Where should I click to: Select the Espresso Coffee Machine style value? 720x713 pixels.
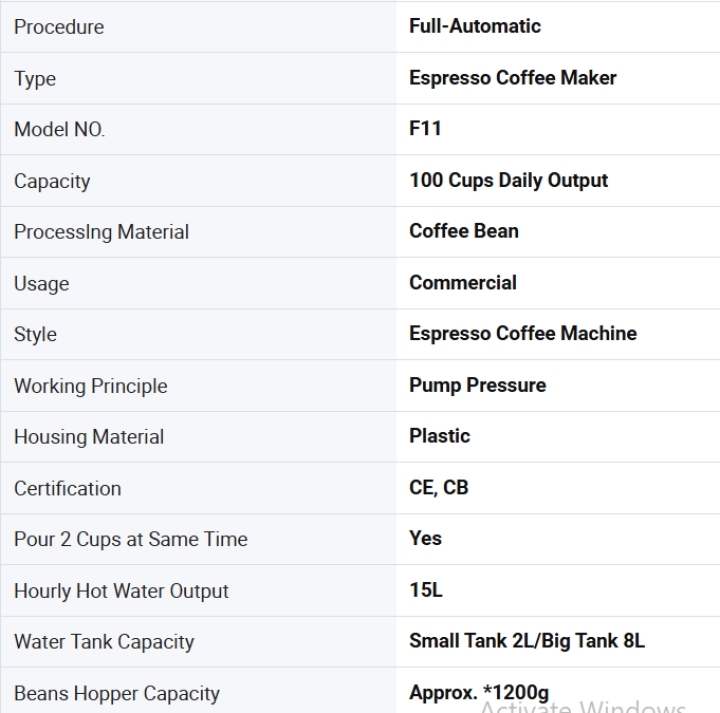click(523, 334)
